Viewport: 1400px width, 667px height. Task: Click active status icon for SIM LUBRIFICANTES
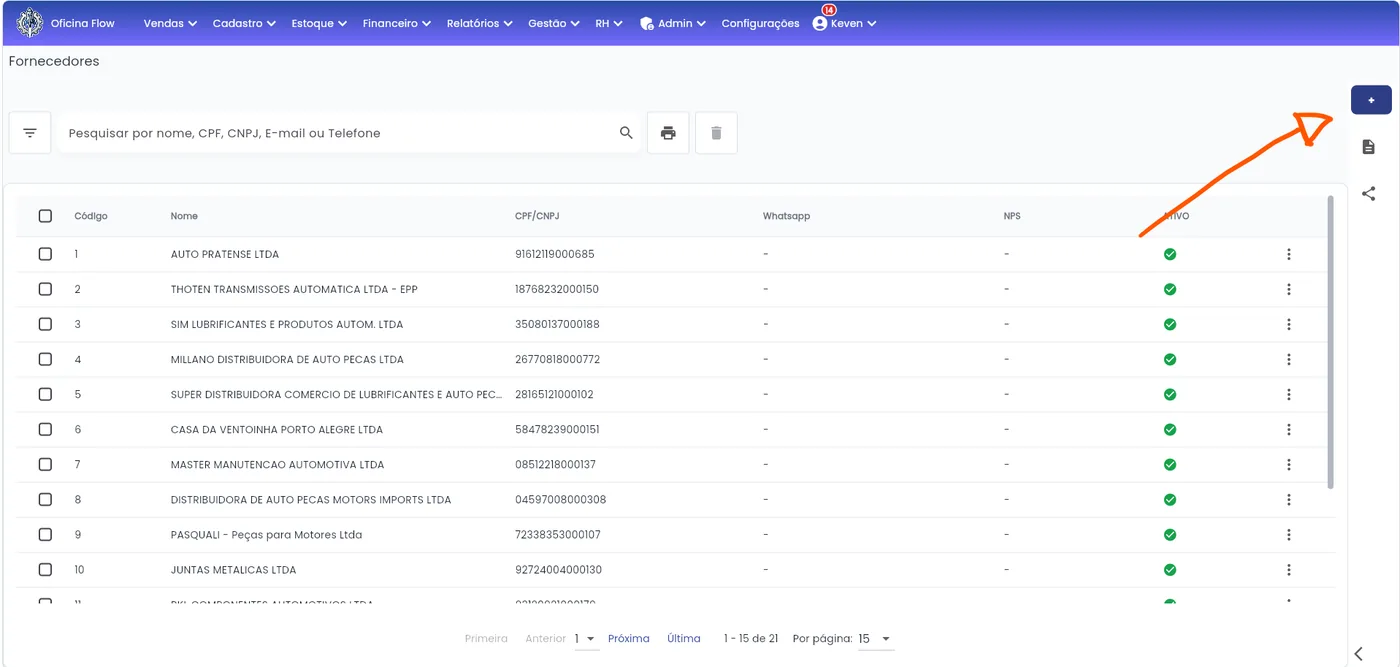(x=1170, y=324)
